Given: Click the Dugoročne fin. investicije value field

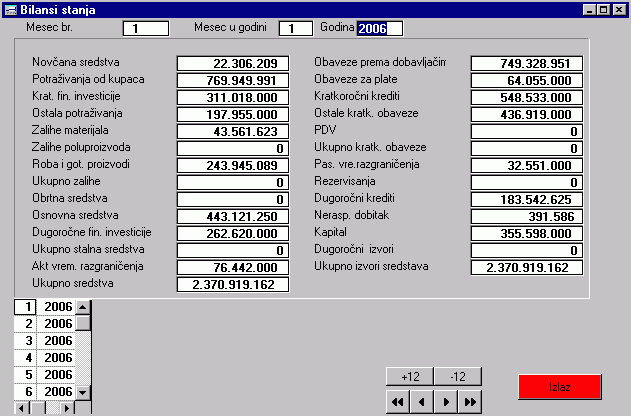Looking at the screenshot, I should 233,233.
